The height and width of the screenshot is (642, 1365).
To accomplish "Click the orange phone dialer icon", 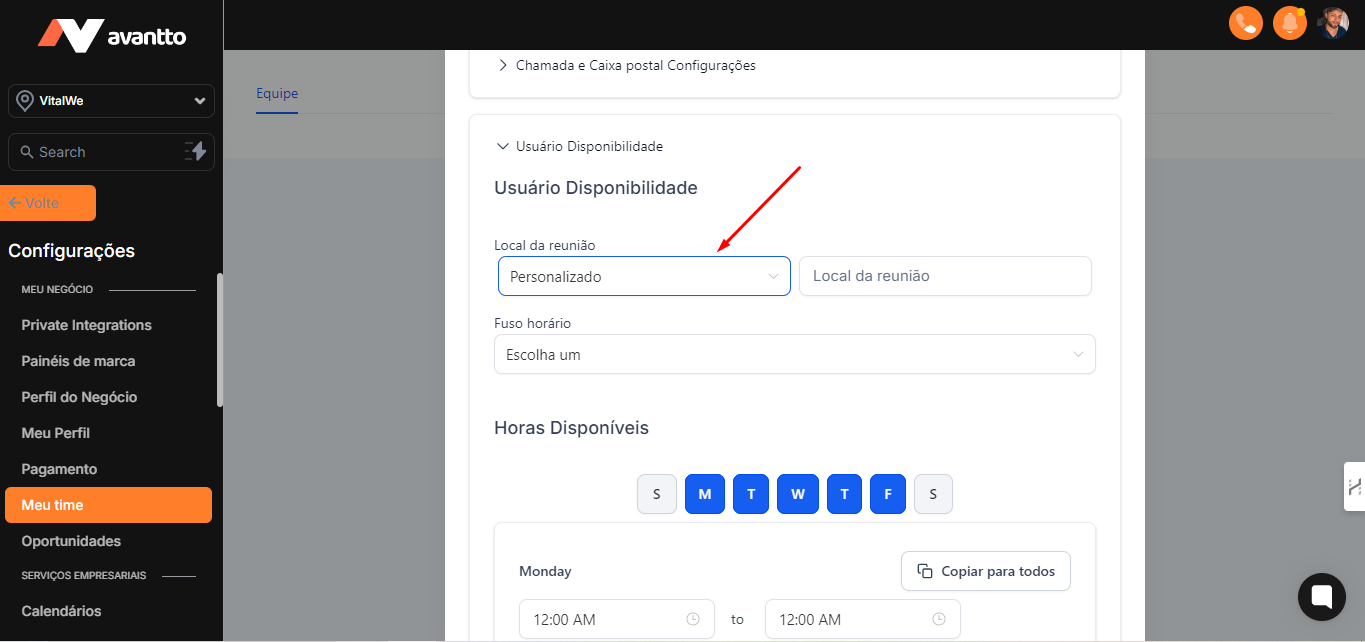I will click(x=1246, y=23).
